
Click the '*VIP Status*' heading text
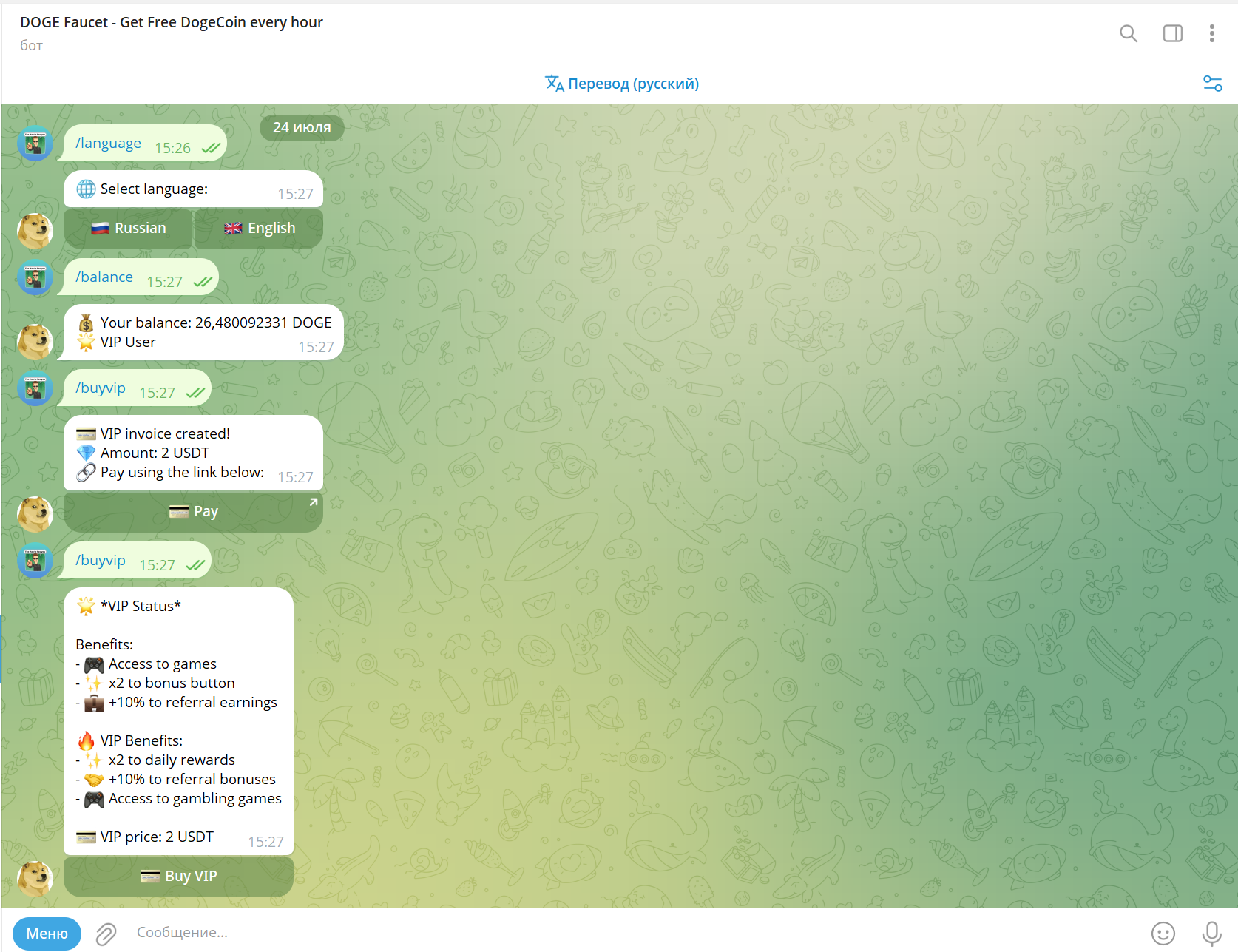(141, 606)
